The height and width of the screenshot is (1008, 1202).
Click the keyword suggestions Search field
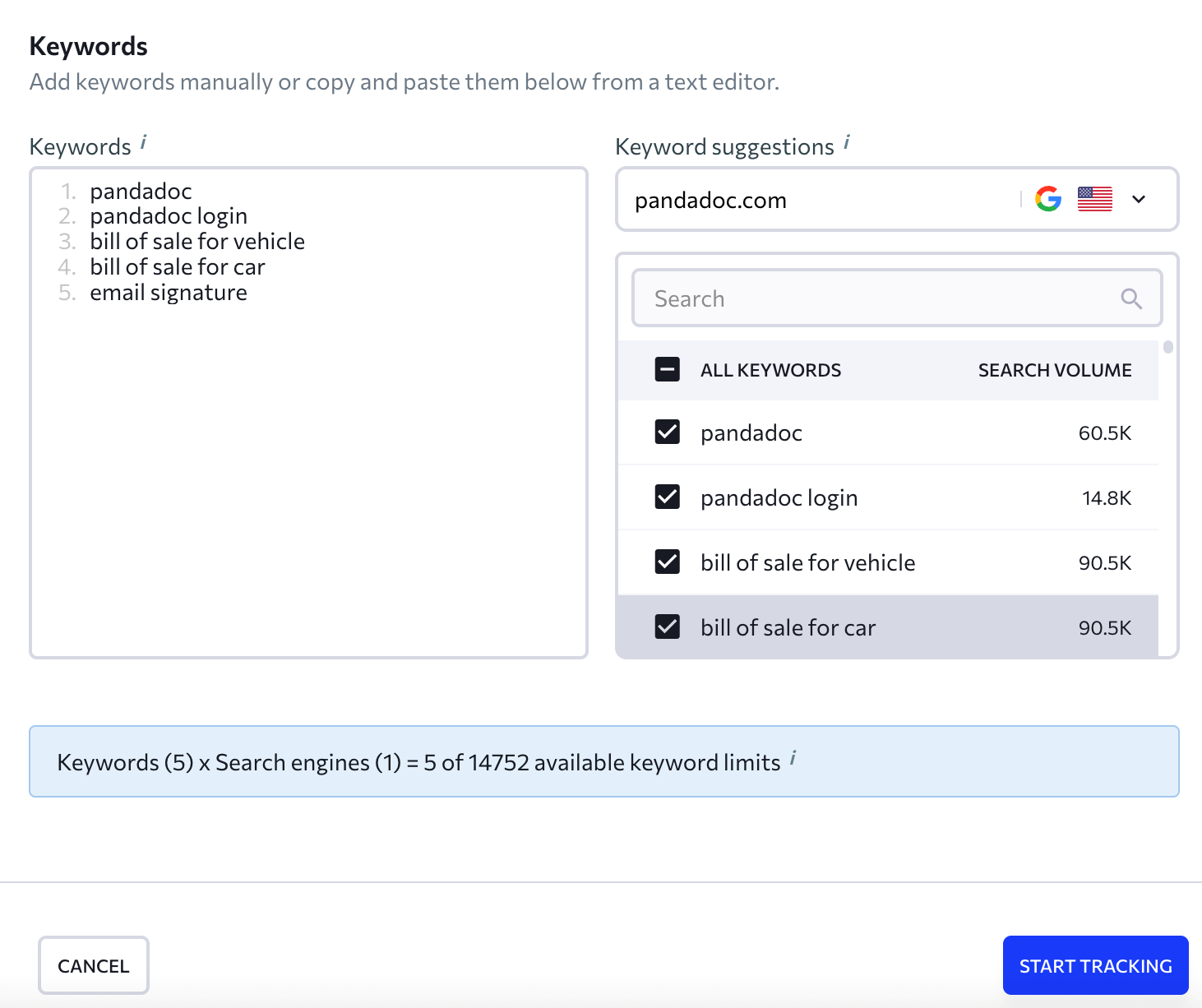coord(897,298)
